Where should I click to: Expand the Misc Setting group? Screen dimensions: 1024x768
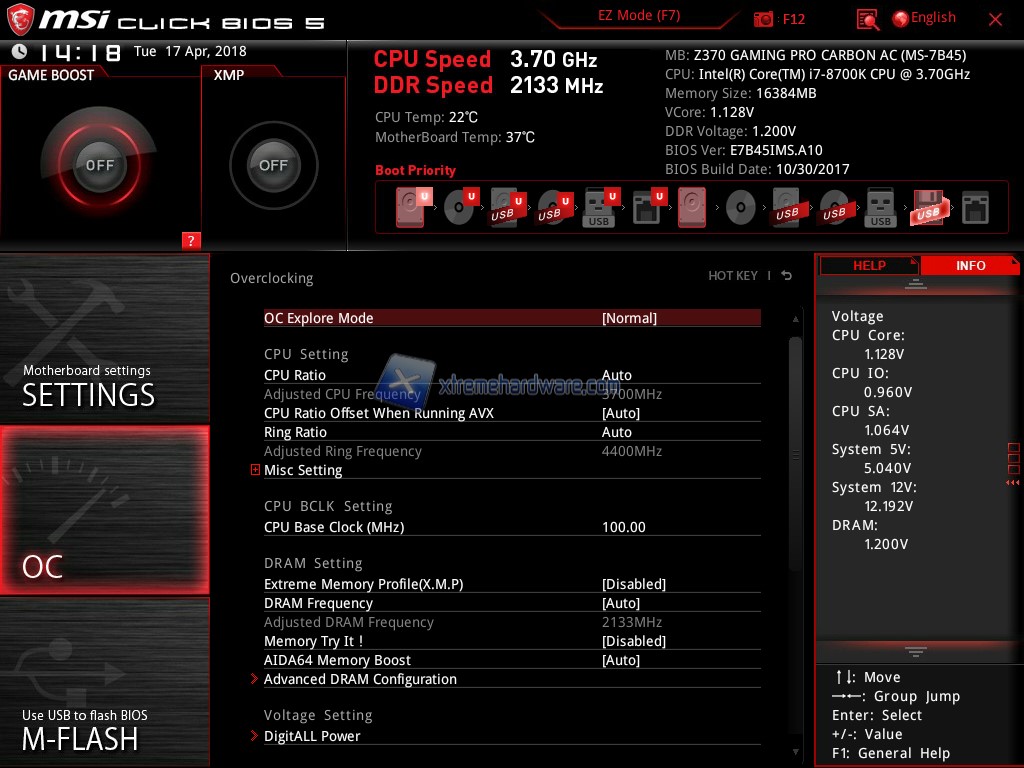(303, 470)
